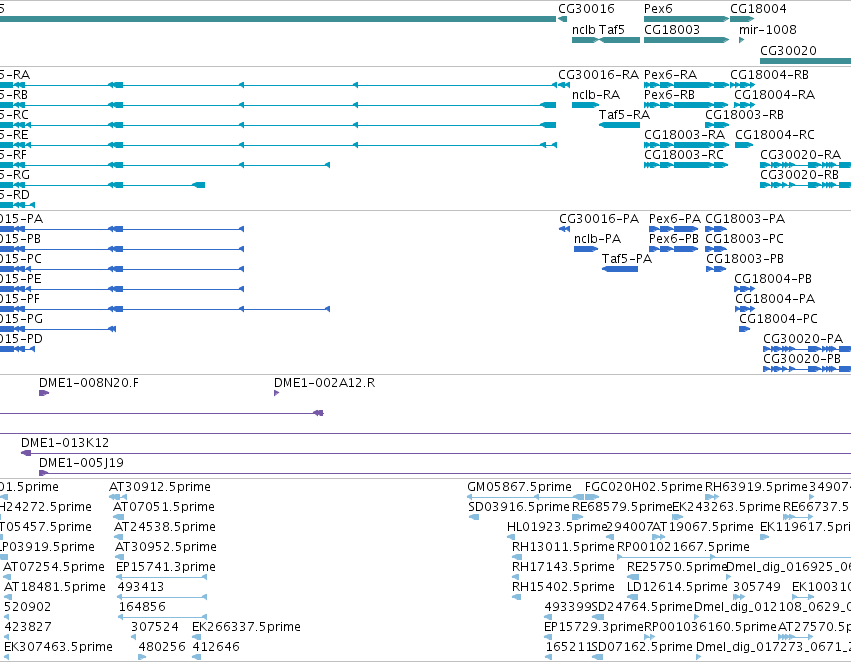
Task: Click EST LD12614.5prime
Action: tap(677, 587)
